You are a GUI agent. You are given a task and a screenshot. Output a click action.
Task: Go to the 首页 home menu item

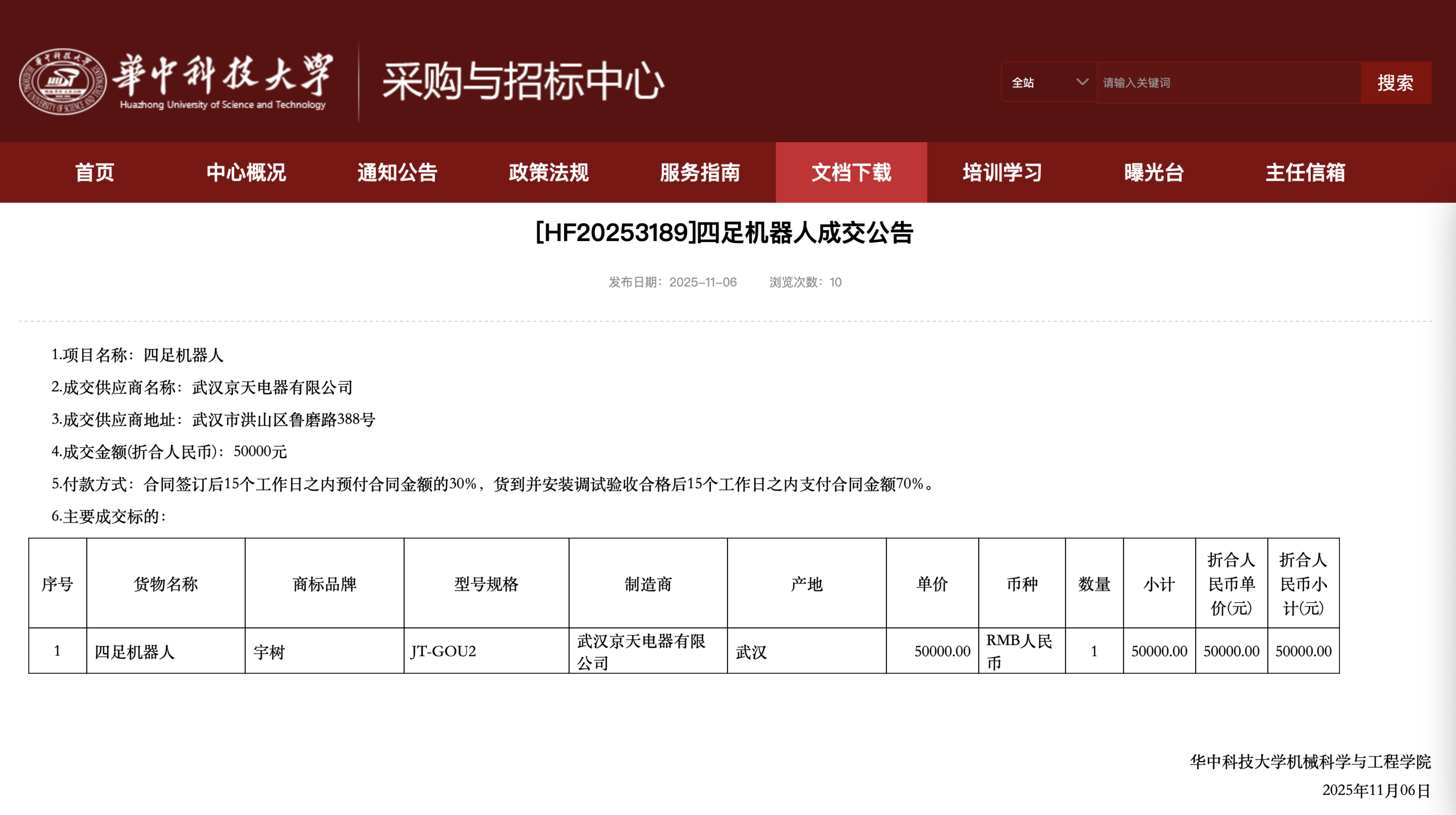coord(94,172)
